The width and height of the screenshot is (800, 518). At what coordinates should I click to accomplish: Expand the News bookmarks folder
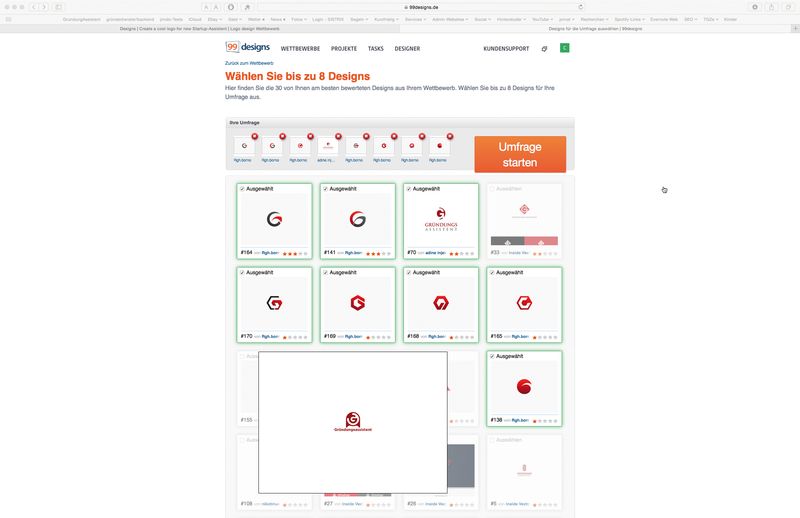point(277,19)
